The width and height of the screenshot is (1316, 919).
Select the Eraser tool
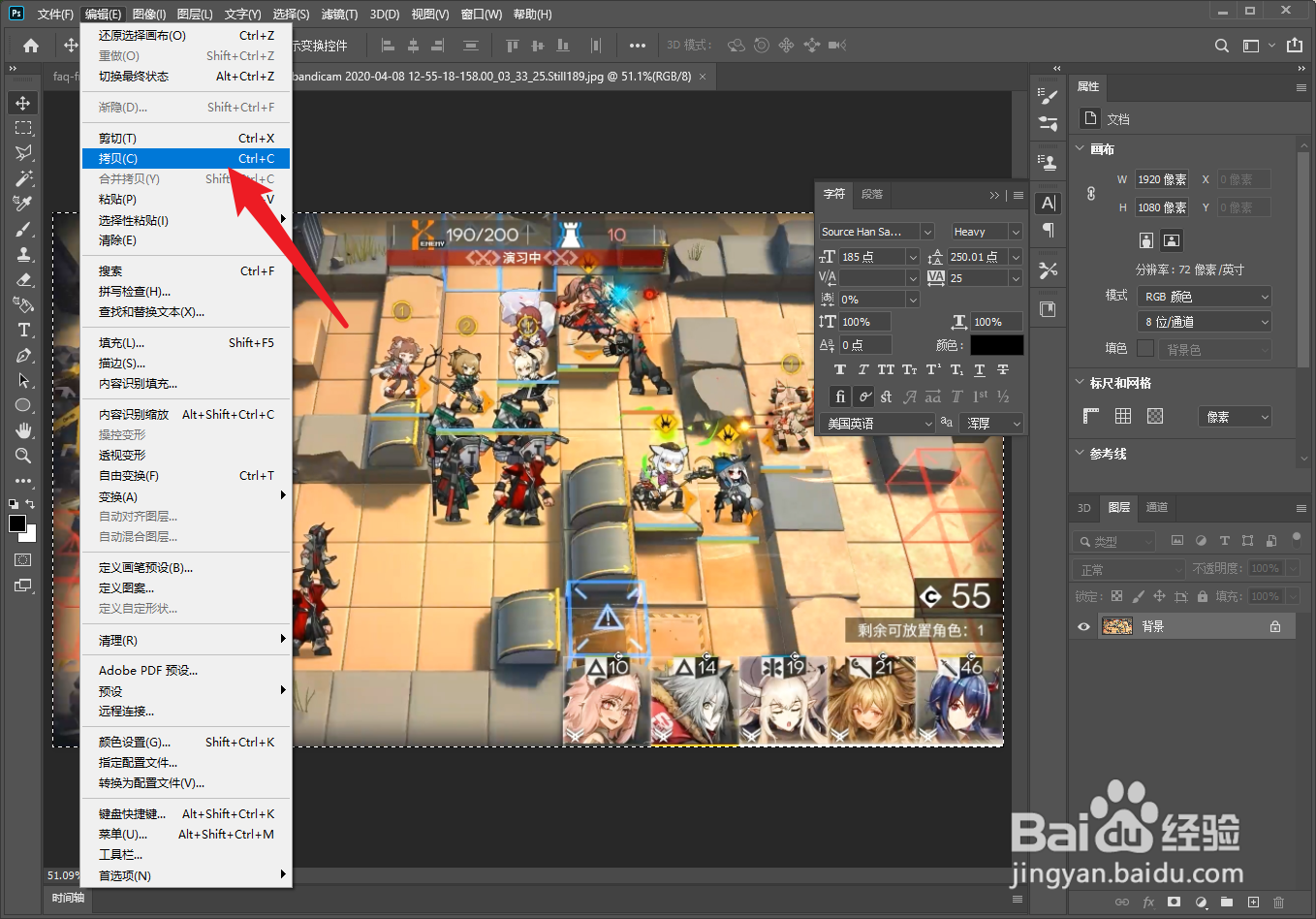tap(23, 279)
